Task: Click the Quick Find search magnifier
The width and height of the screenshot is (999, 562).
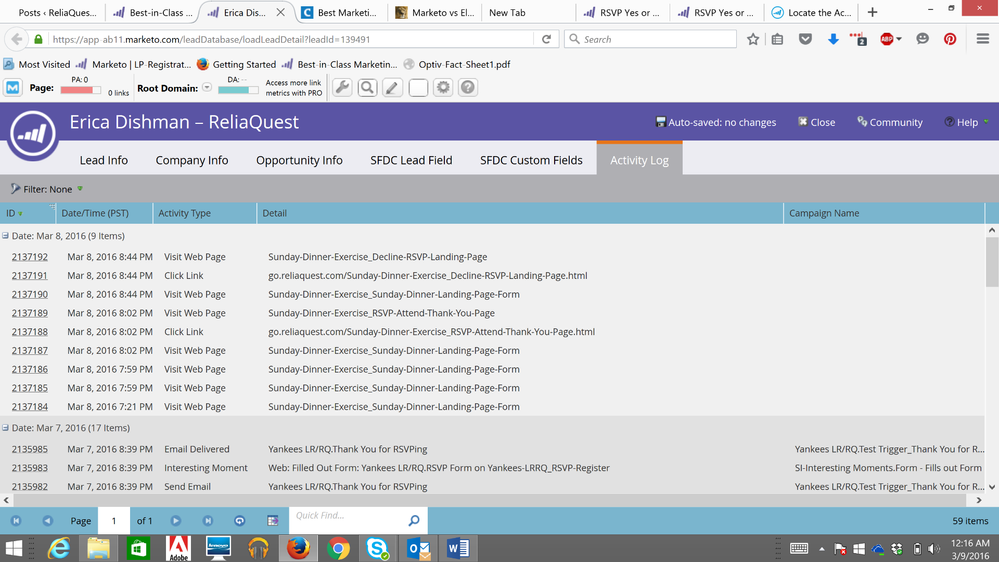Action: click(414, 521)
